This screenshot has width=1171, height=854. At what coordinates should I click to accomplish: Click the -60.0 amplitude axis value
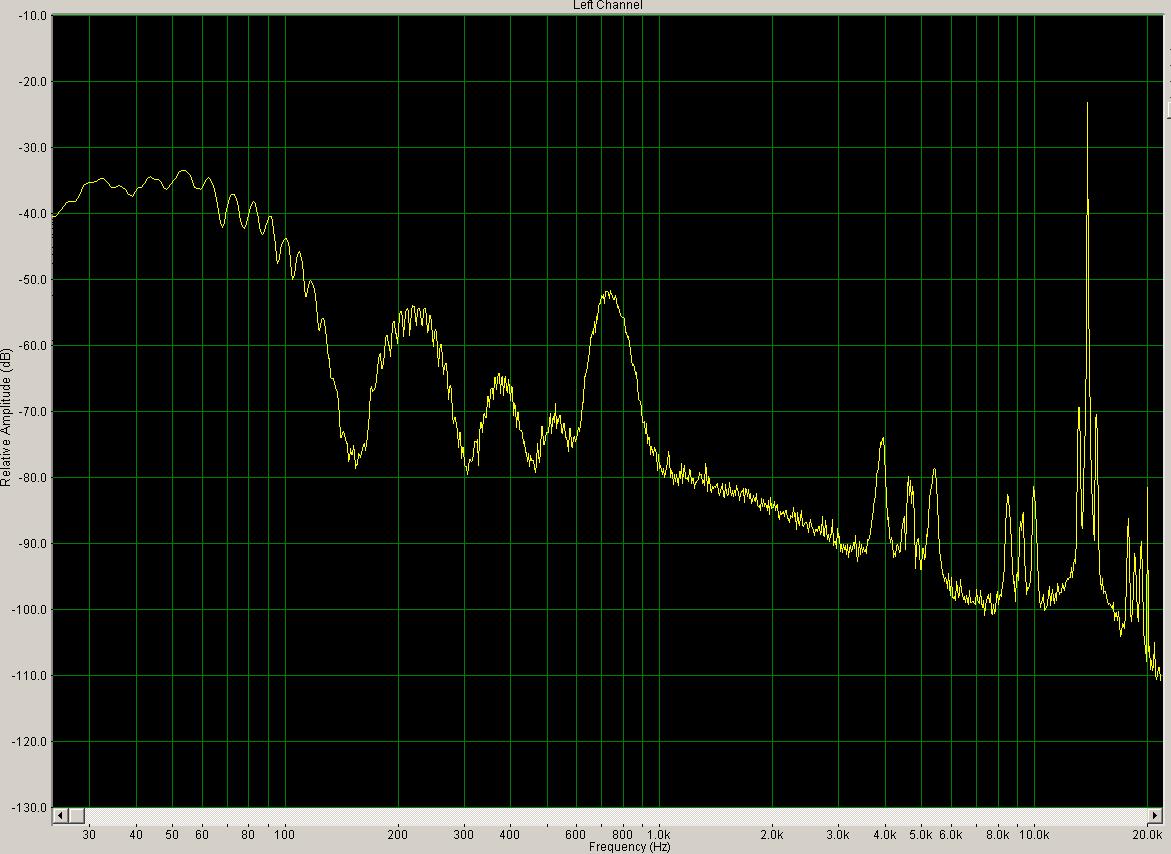pos(31,346)
